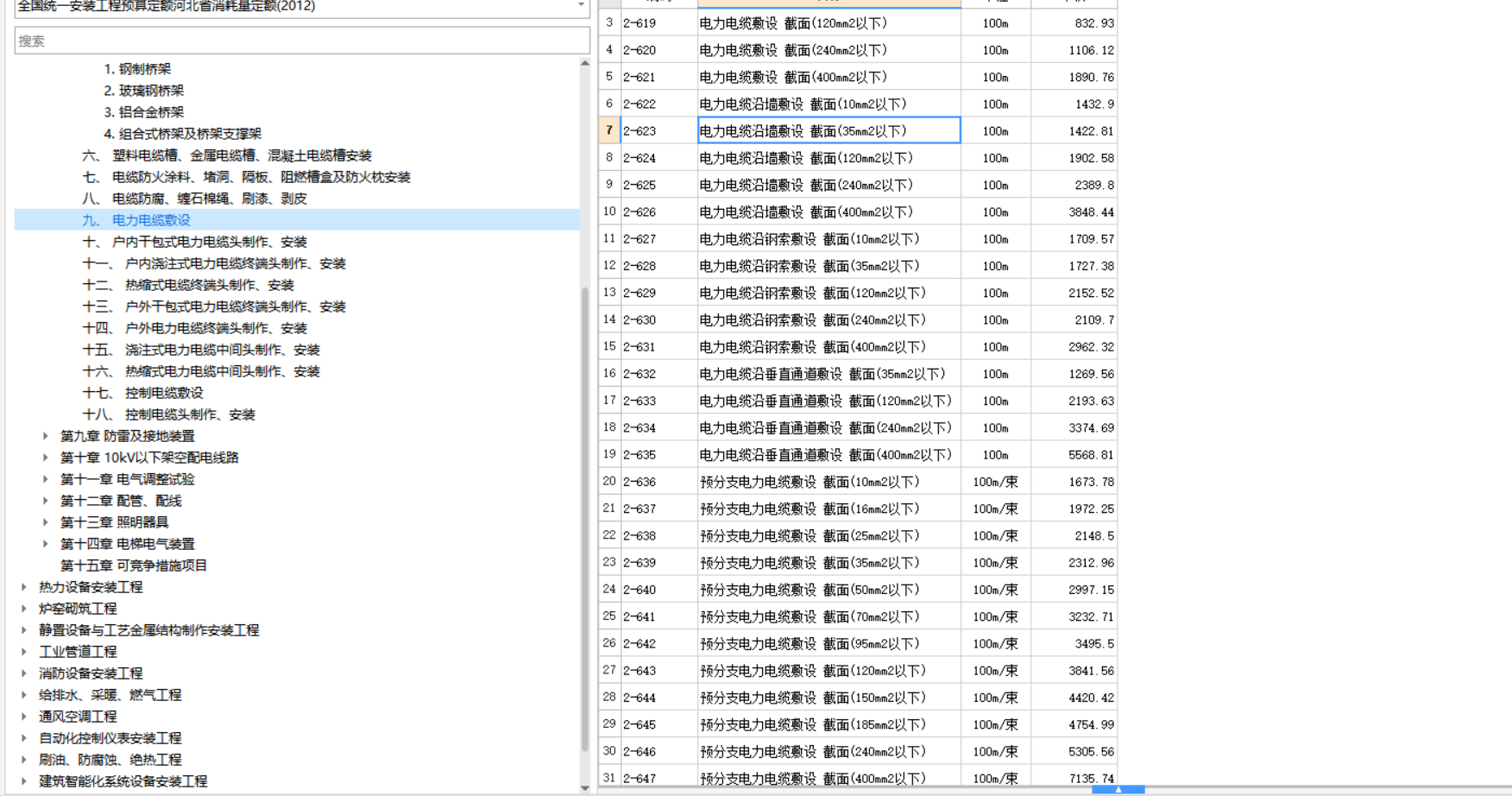The image size is (1512, 796).
Task: Select 八、电缆防腐、缠石棉绳 section
Action: point(194,199)
